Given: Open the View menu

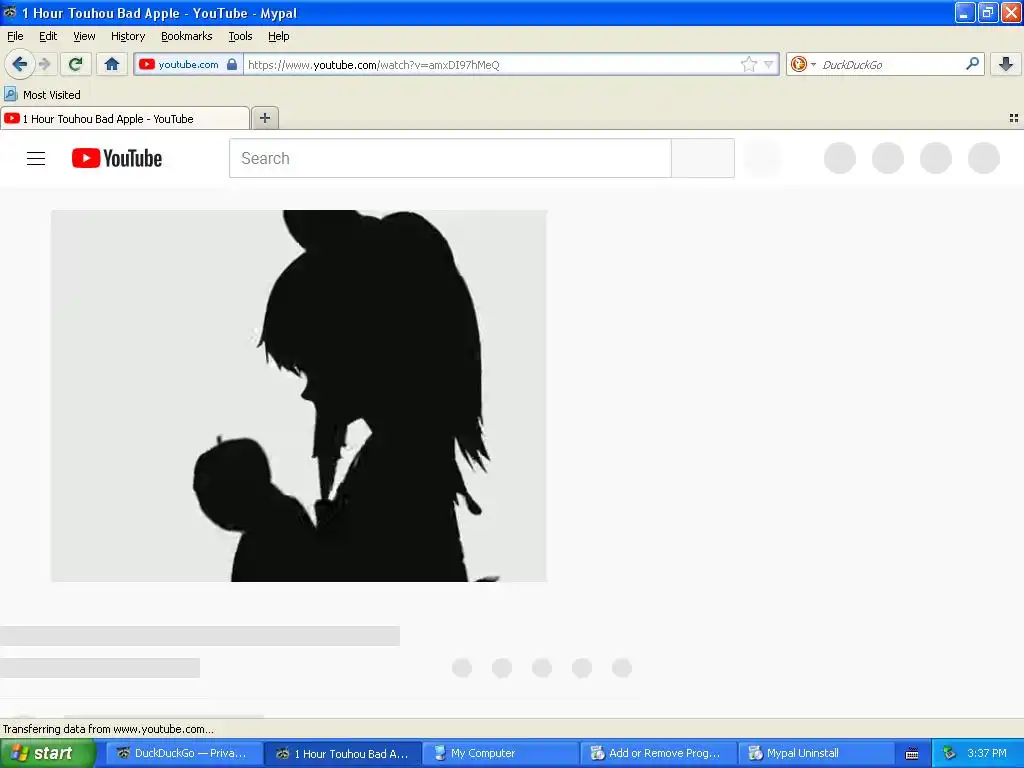Looking at the screenshot, I should (84, 36).
